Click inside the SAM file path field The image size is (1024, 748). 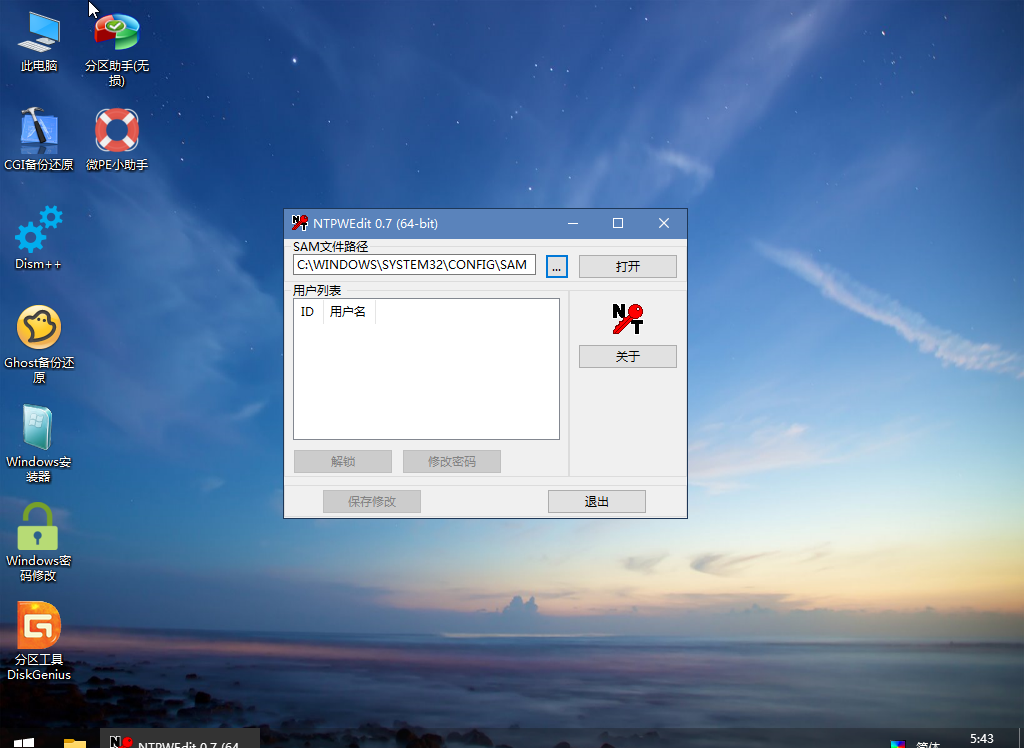tap(414, 265)
